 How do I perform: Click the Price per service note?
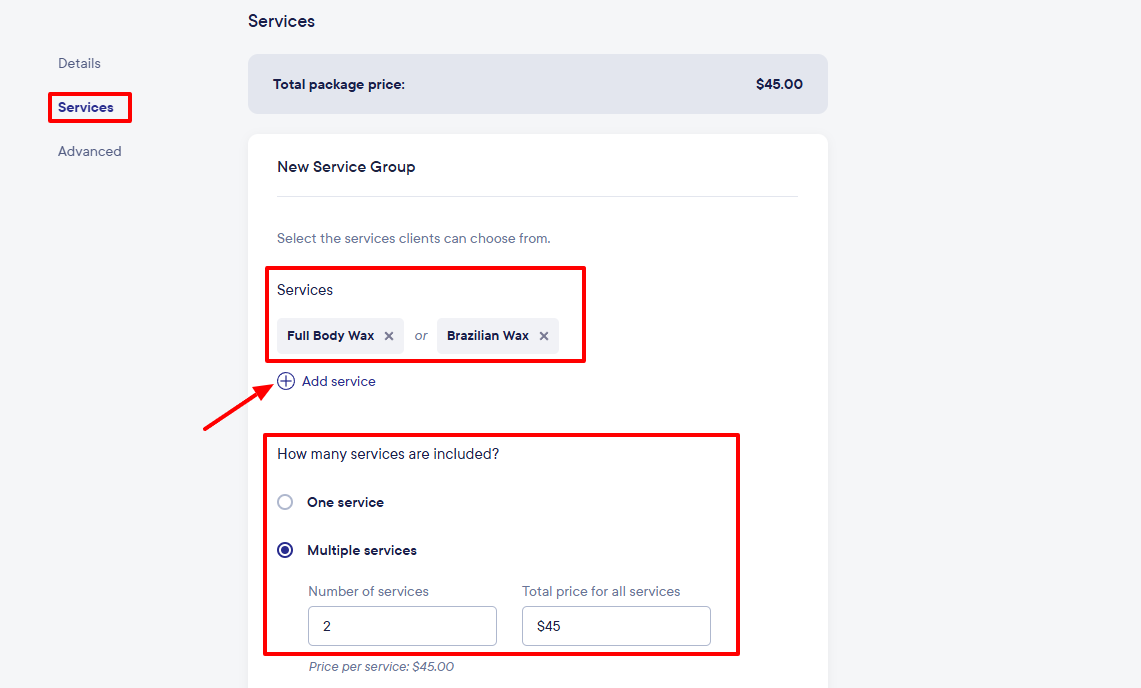[x=381, y=666]
